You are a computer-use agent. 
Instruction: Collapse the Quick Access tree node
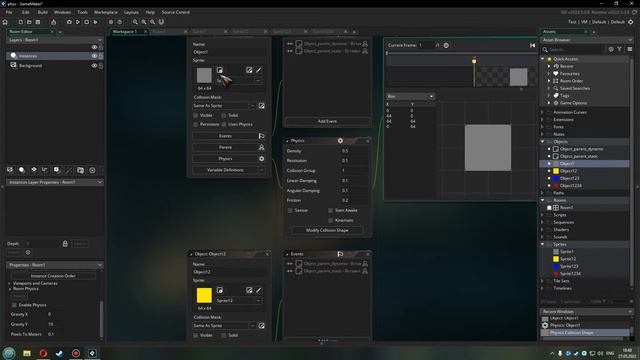[543, 59]
